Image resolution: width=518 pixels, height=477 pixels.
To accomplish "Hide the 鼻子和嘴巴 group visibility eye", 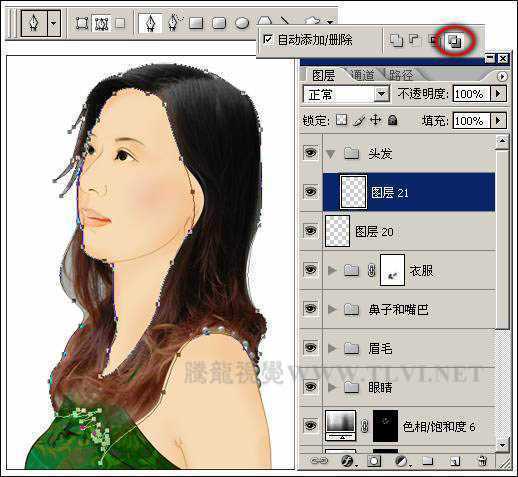I will pyautogui.click(x=310, y=309).
